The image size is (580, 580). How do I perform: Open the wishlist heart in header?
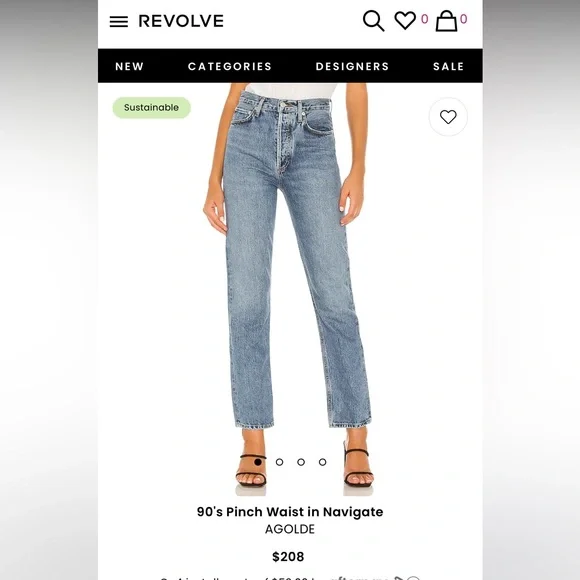tap(405, 20)
